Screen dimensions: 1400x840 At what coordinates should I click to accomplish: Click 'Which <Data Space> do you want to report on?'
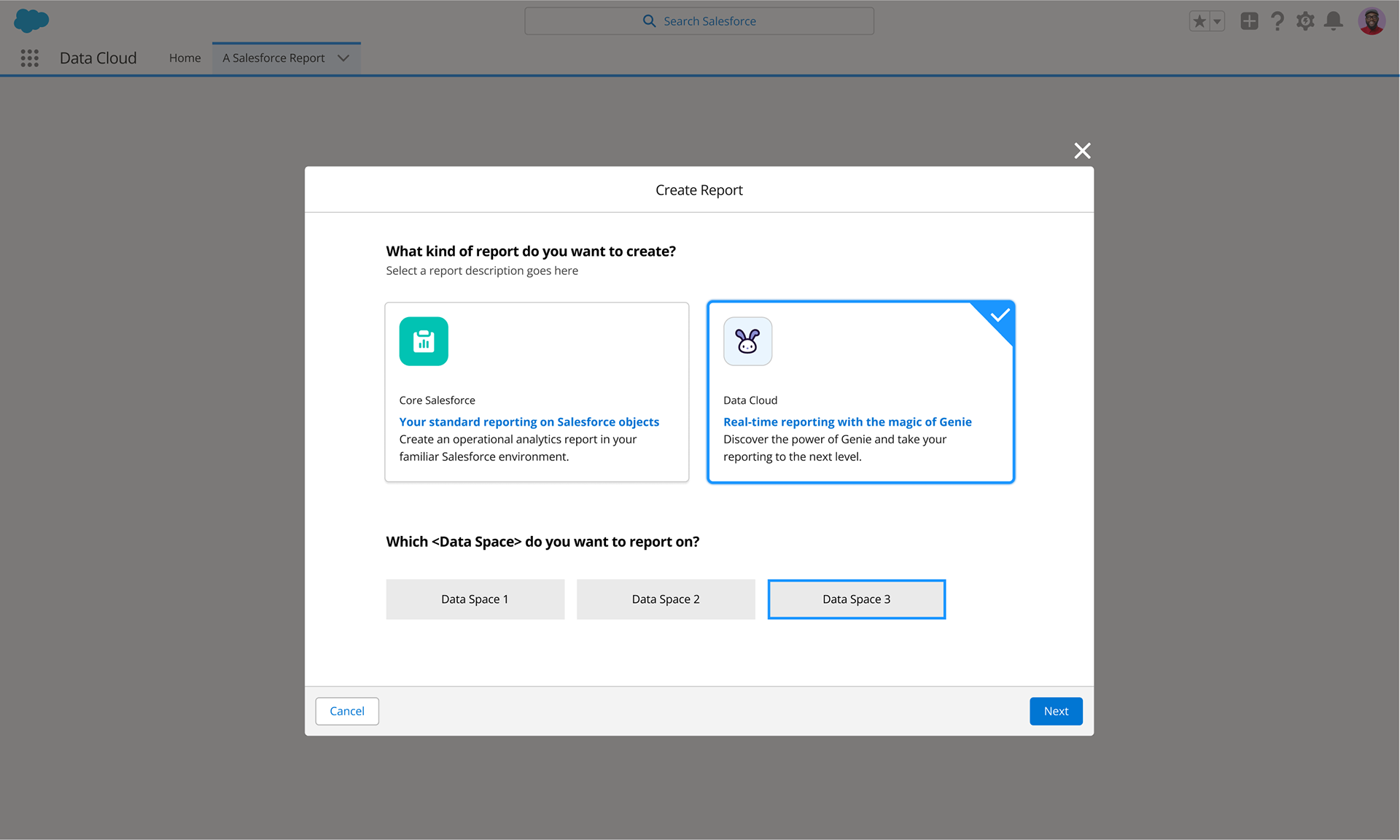pos(542,542)
